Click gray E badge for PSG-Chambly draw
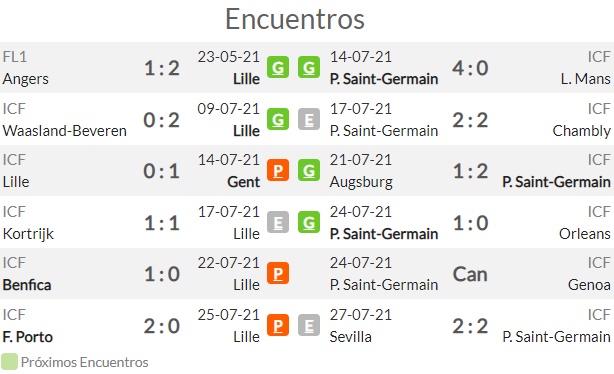 [309, 119]
